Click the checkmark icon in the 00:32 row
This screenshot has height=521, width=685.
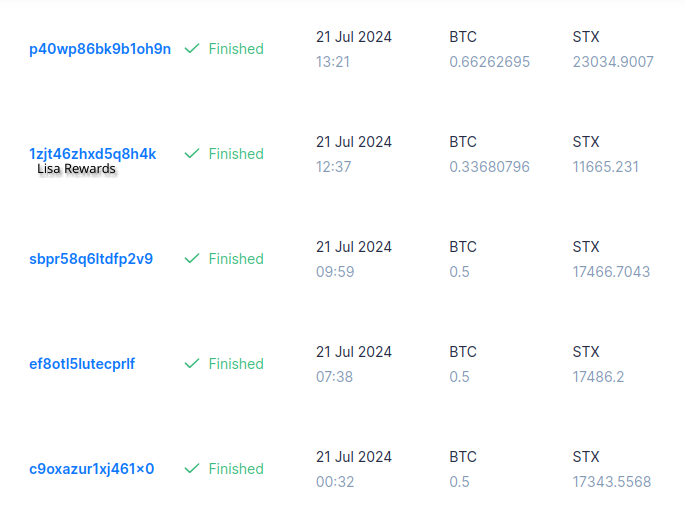(x=192, y=469)
